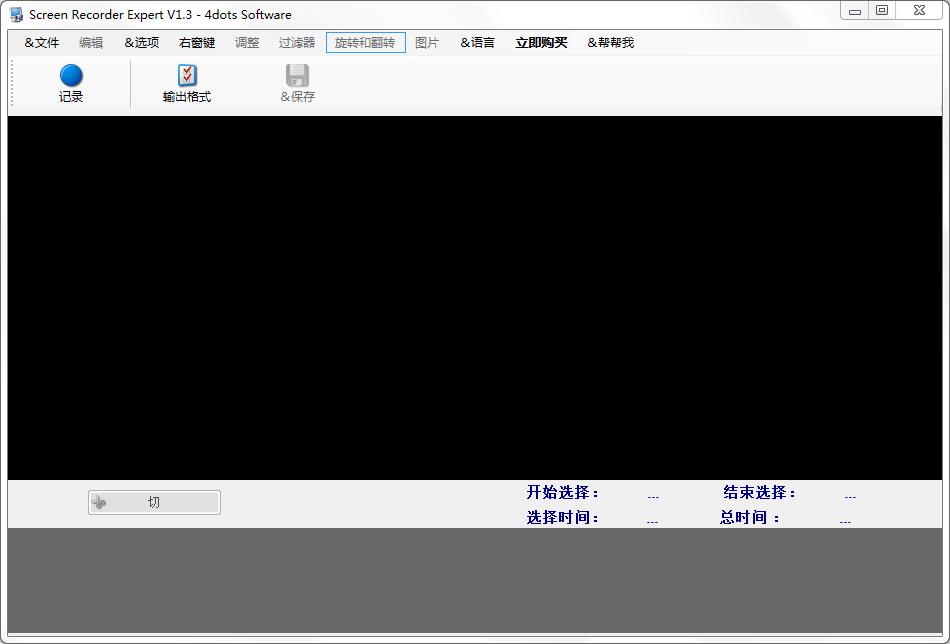Click the app icon in the title bar
950x644 pixels.
[16, 14]
